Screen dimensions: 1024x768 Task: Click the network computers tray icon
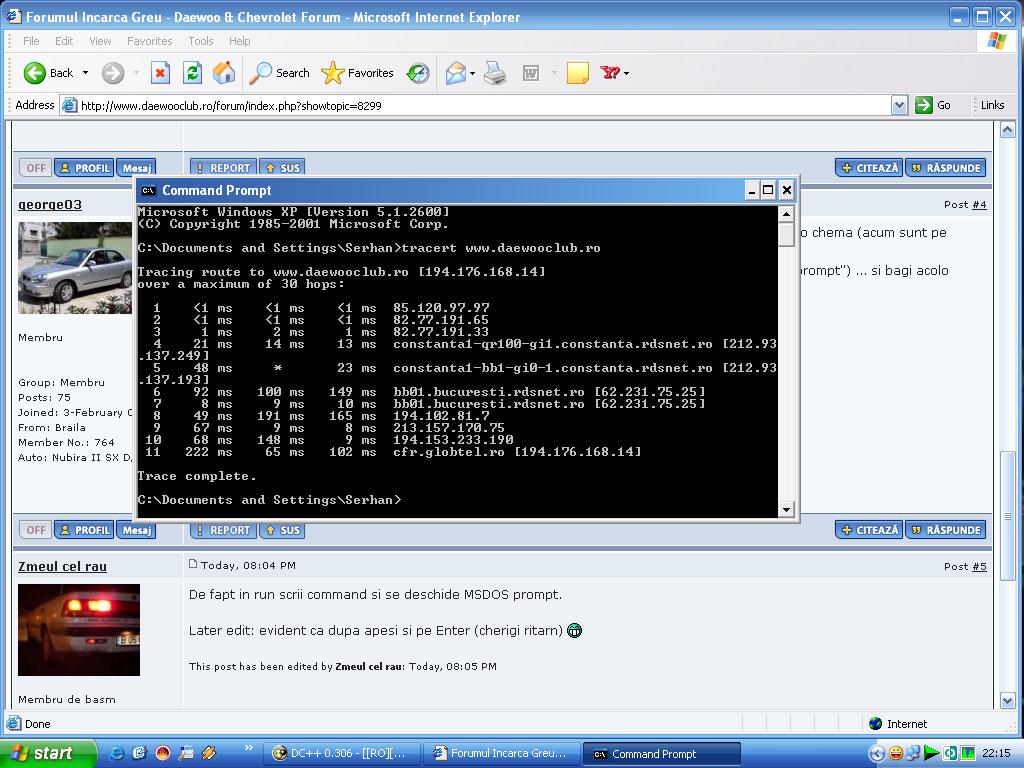[913, 754]
